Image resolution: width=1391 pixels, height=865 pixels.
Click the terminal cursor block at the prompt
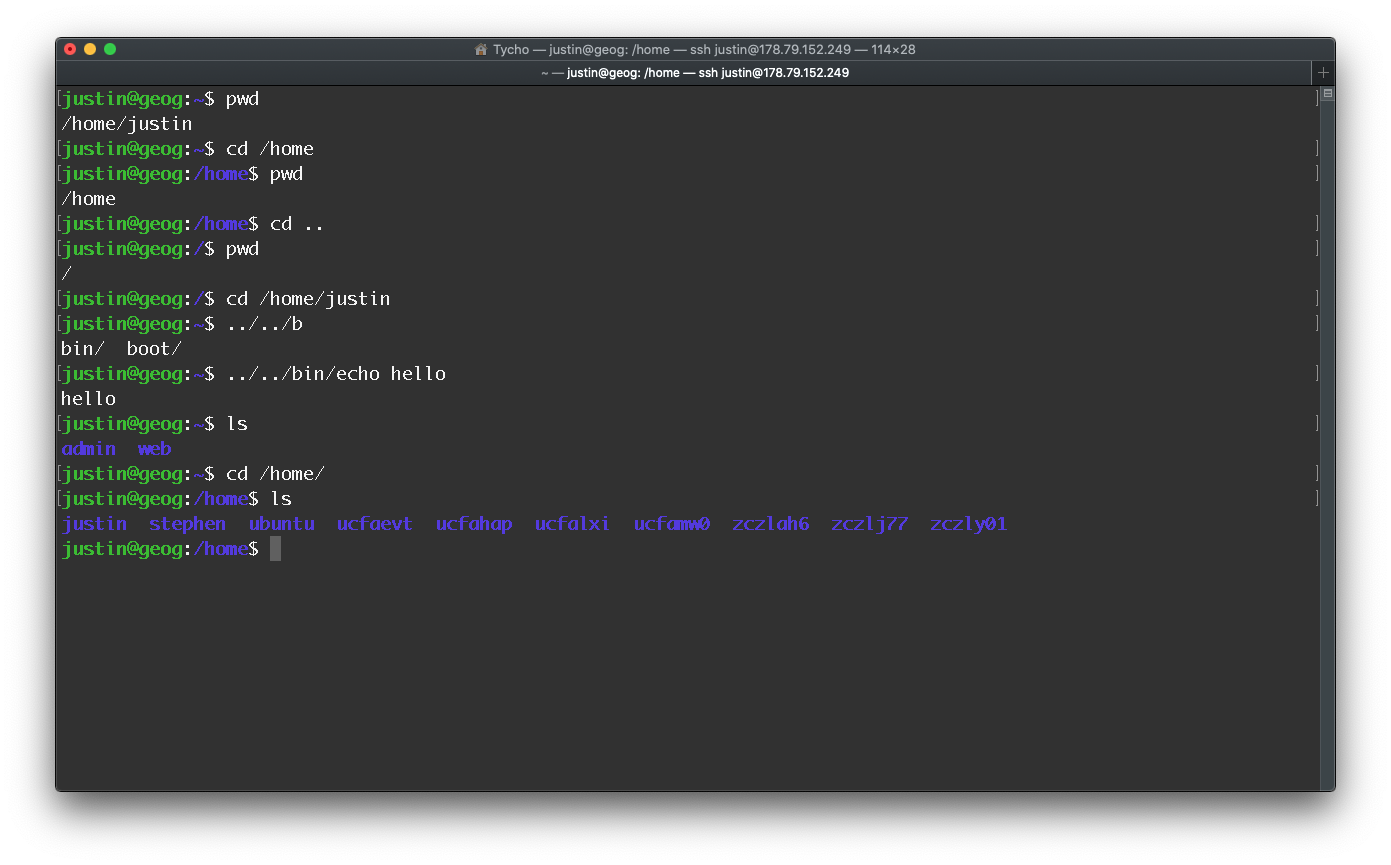pos(275,549)
